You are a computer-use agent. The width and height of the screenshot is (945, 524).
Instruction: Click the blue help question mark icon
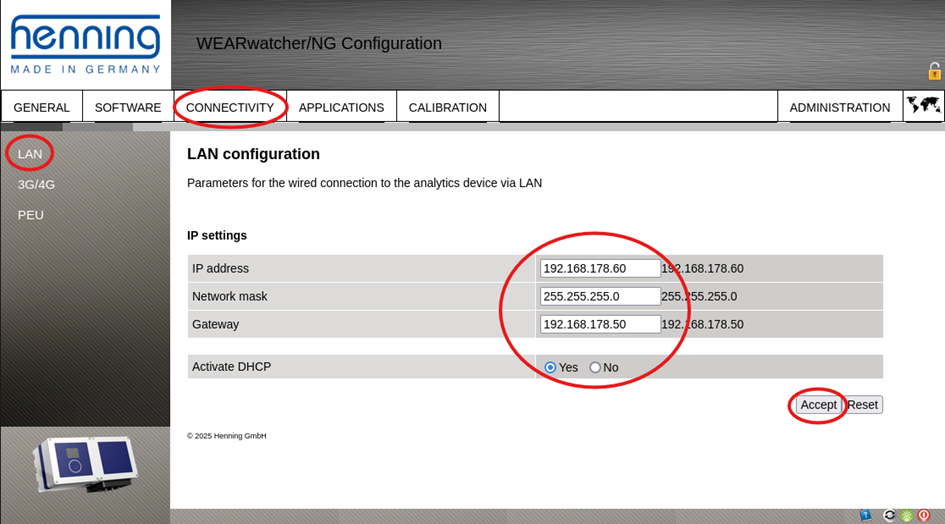point(865,515)
